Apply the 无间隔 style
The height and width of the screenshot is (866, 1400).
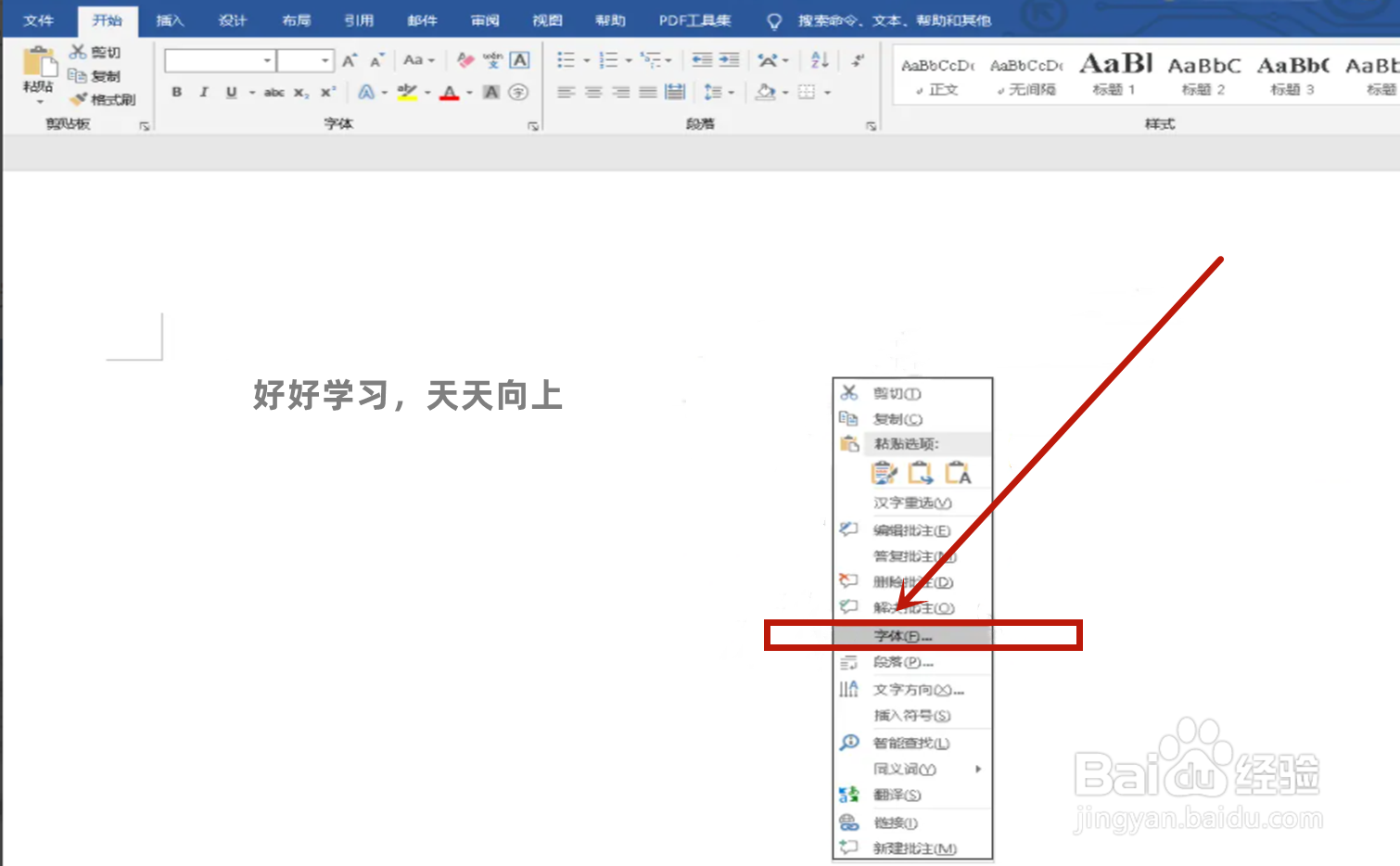pyautogui.click(x=1026, y=74)
